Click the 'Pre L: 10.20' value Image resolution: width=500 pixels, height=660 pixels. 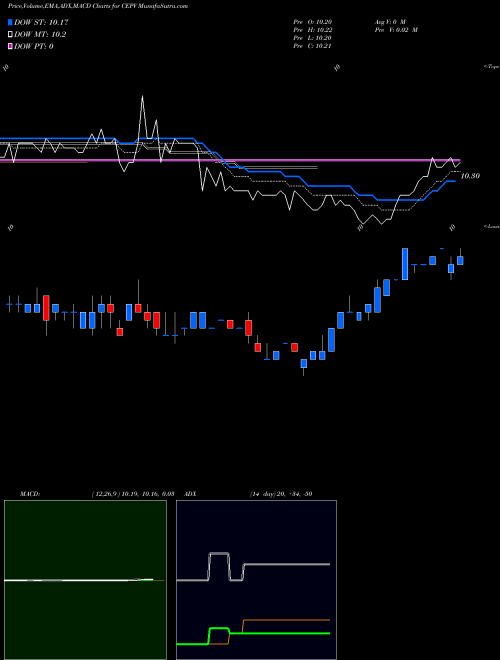tap(313, 38)
